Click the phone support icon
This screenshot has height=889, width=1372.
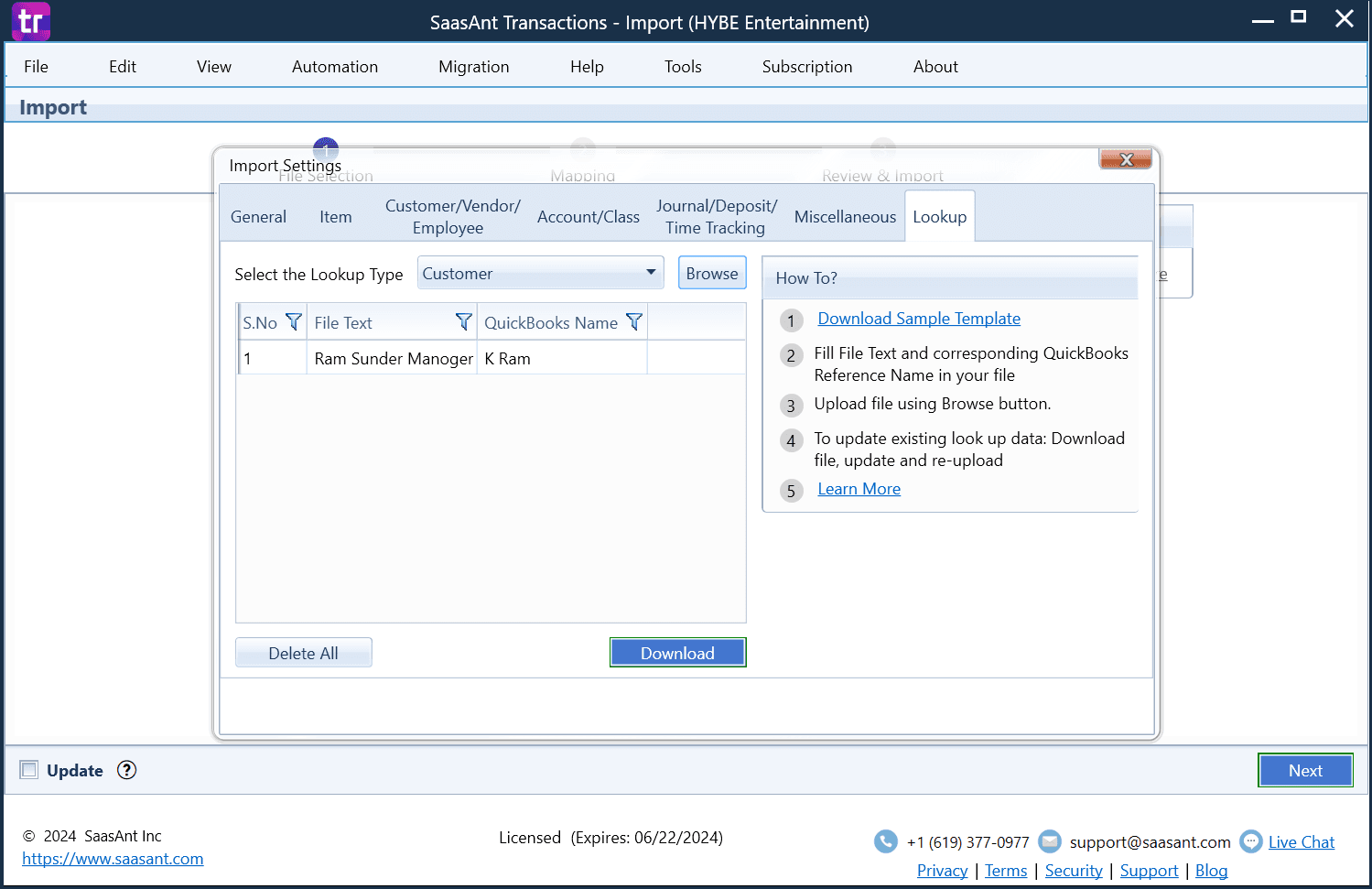[886, 841]
